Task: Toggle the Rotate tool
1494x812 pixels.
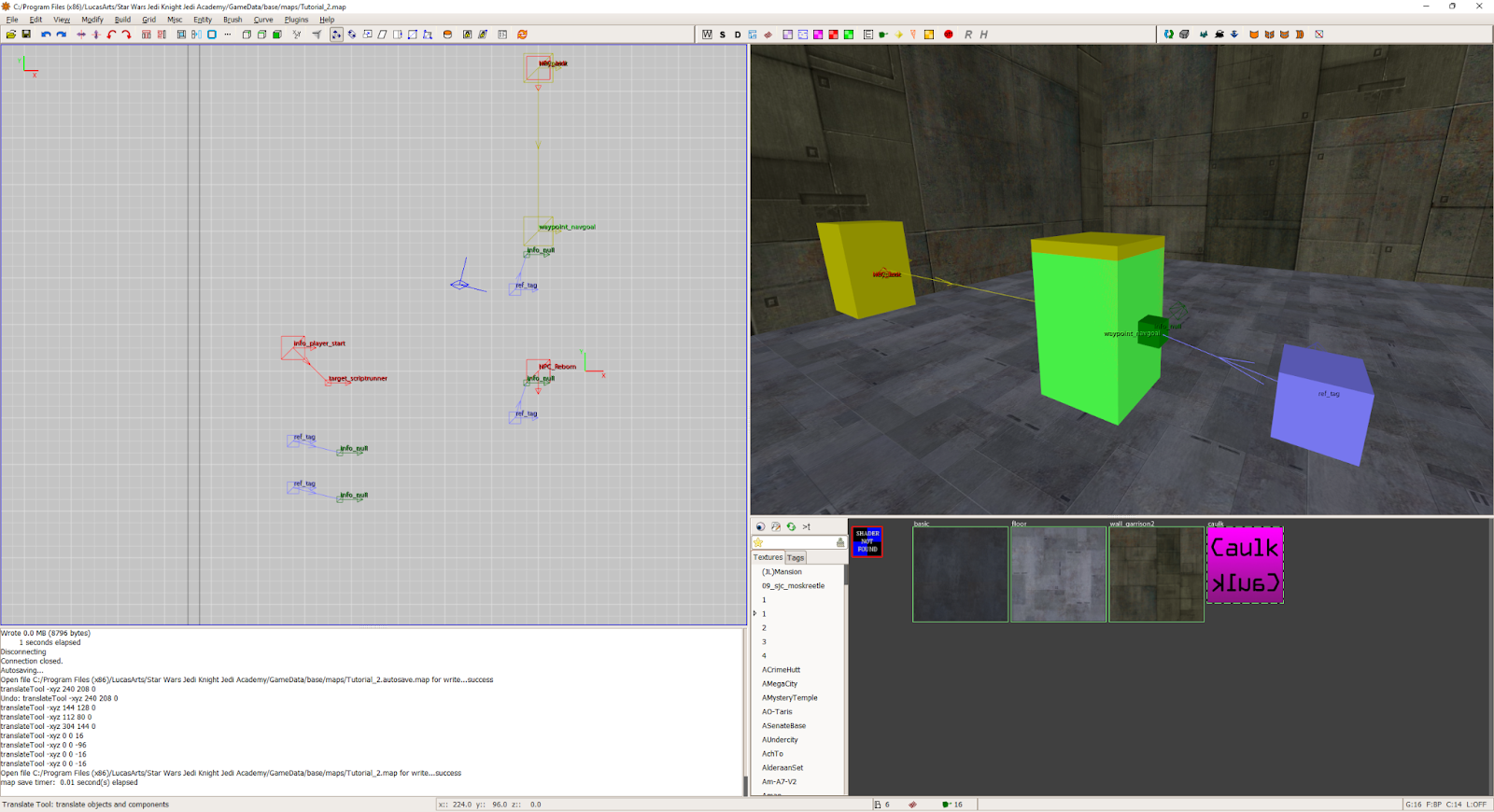Action: [x=352, y=35]
